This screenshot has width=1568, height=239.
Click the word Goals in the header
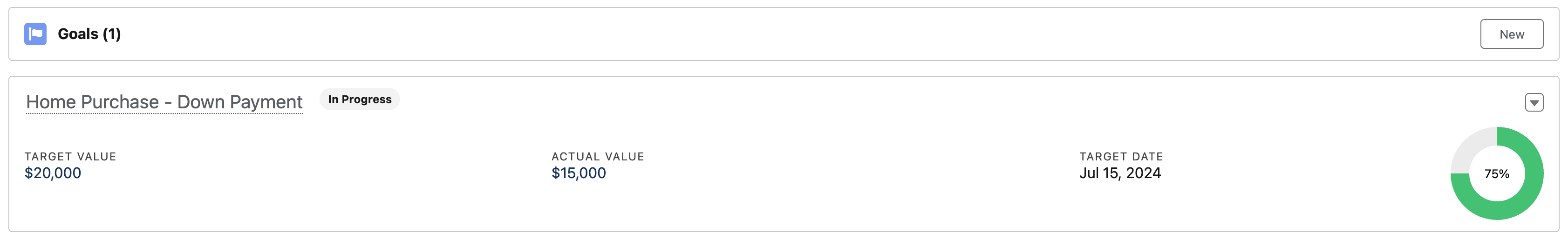point(78,34)
